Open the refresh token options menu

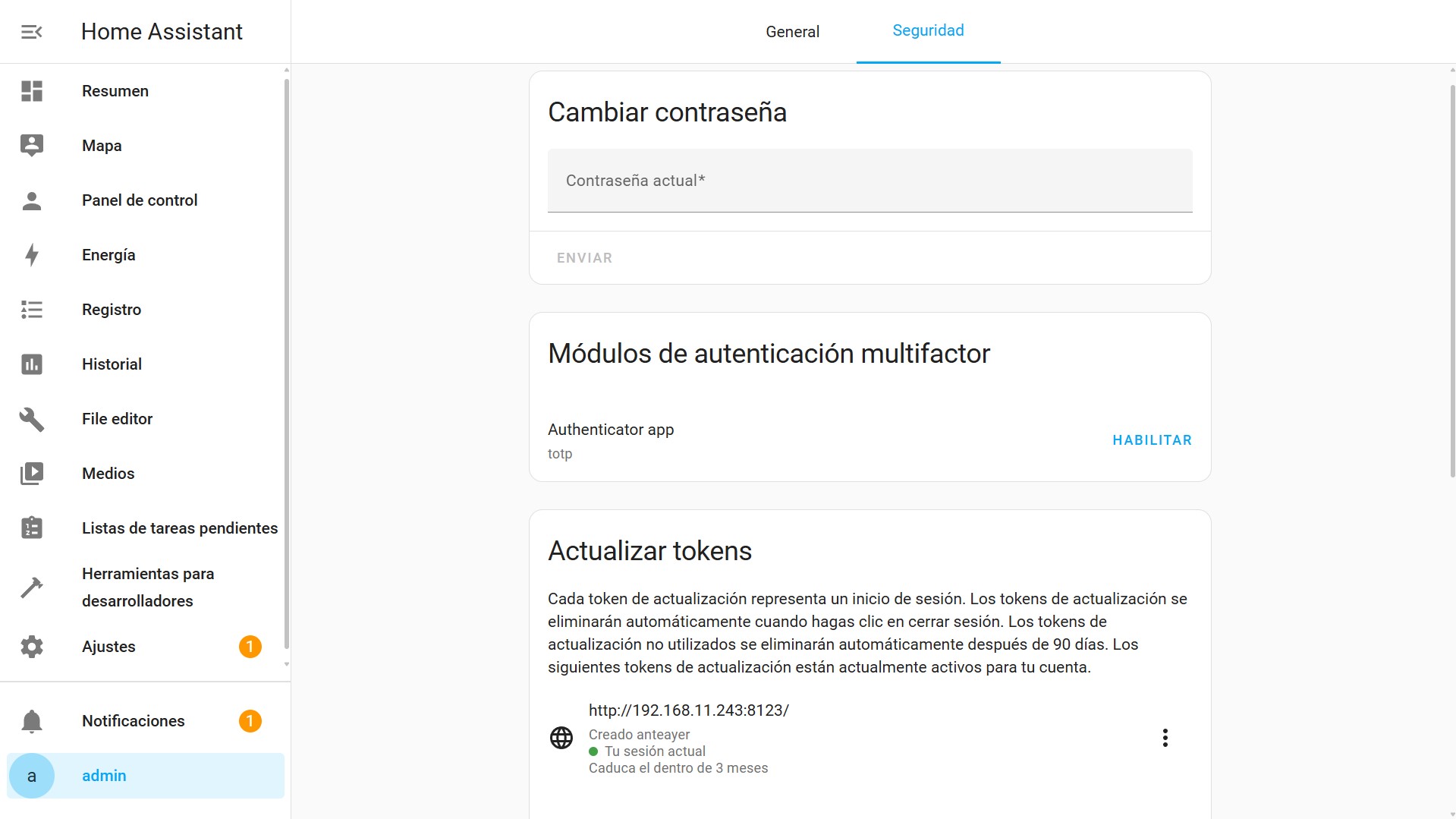click(x=1165, y=737)
